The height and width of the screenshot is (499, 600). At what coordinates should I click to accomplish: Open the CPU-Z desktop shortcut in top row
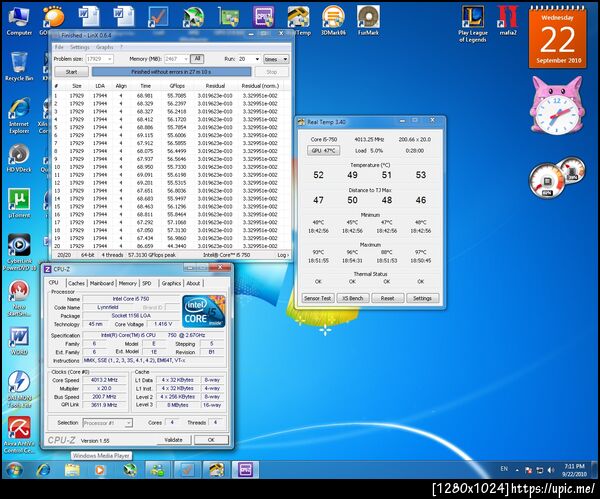[x=263, y=17]
